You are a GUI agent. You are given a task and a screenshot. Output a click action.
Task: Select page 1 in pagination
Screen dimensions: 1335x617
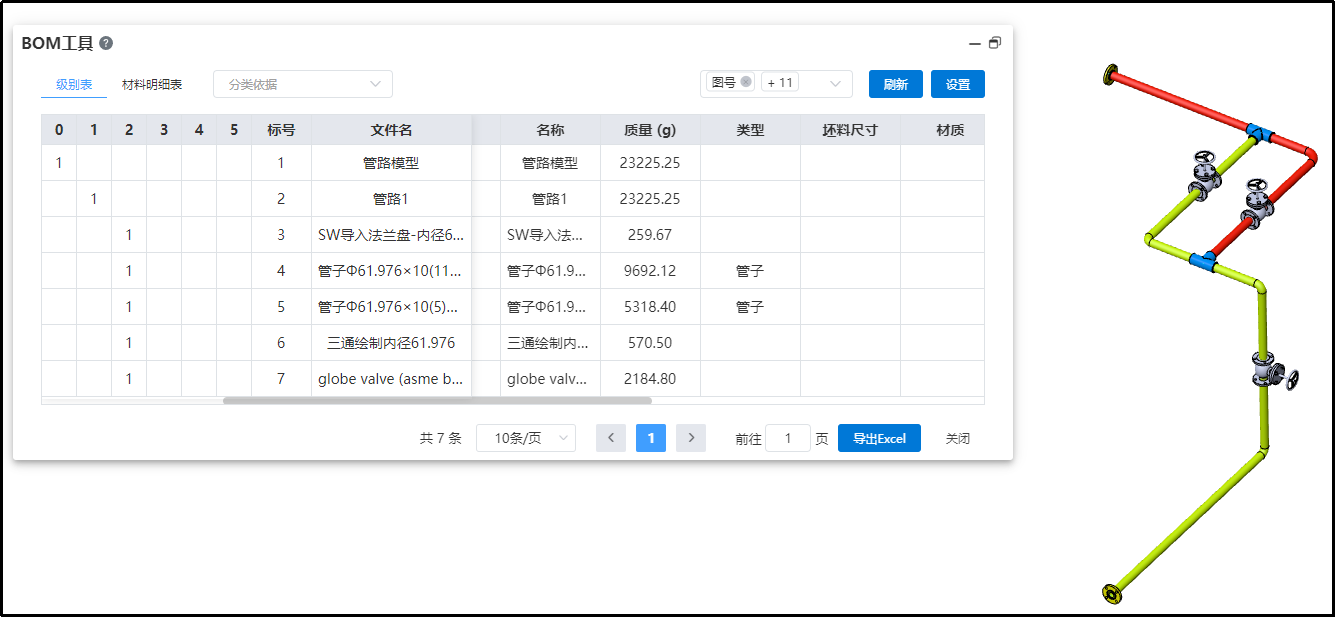click(x=651, y=438)
